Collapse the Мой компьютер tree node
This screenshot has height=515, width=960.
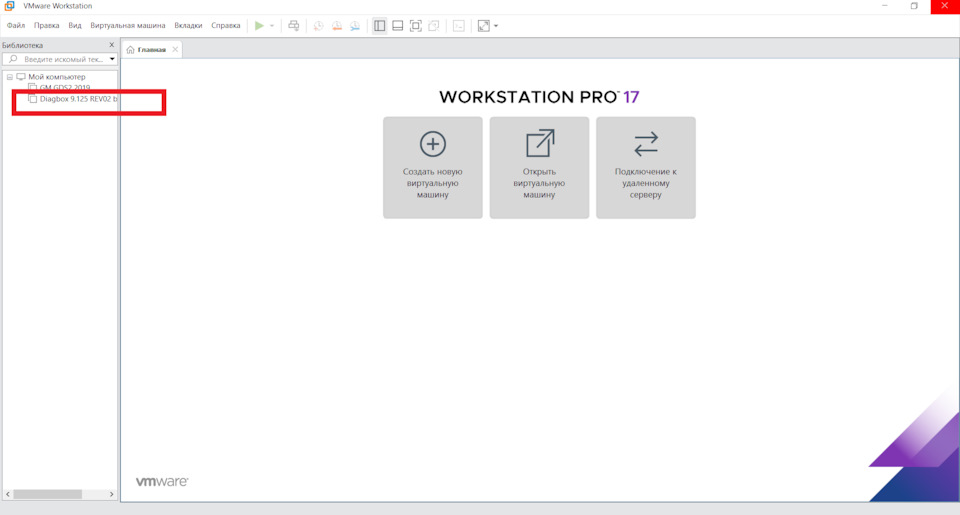(x=10, y=77)
